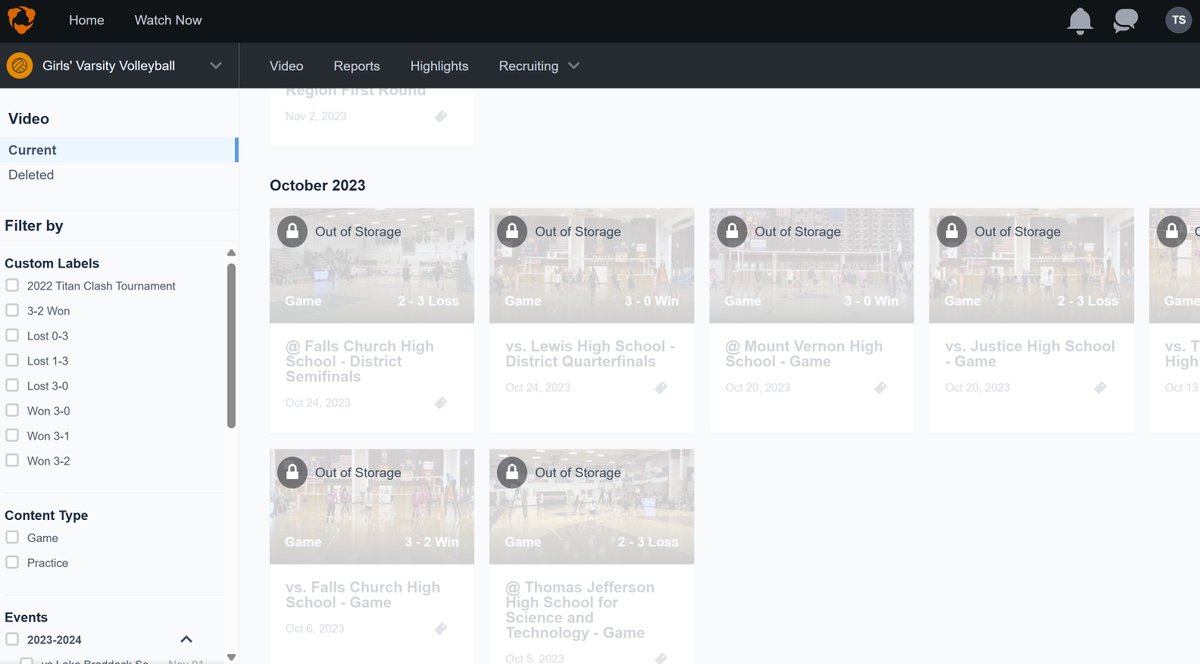1200x664 pixels.
Task: Switch to the Highlights tab
Action: pyautogui.click(x=439, y=65)
